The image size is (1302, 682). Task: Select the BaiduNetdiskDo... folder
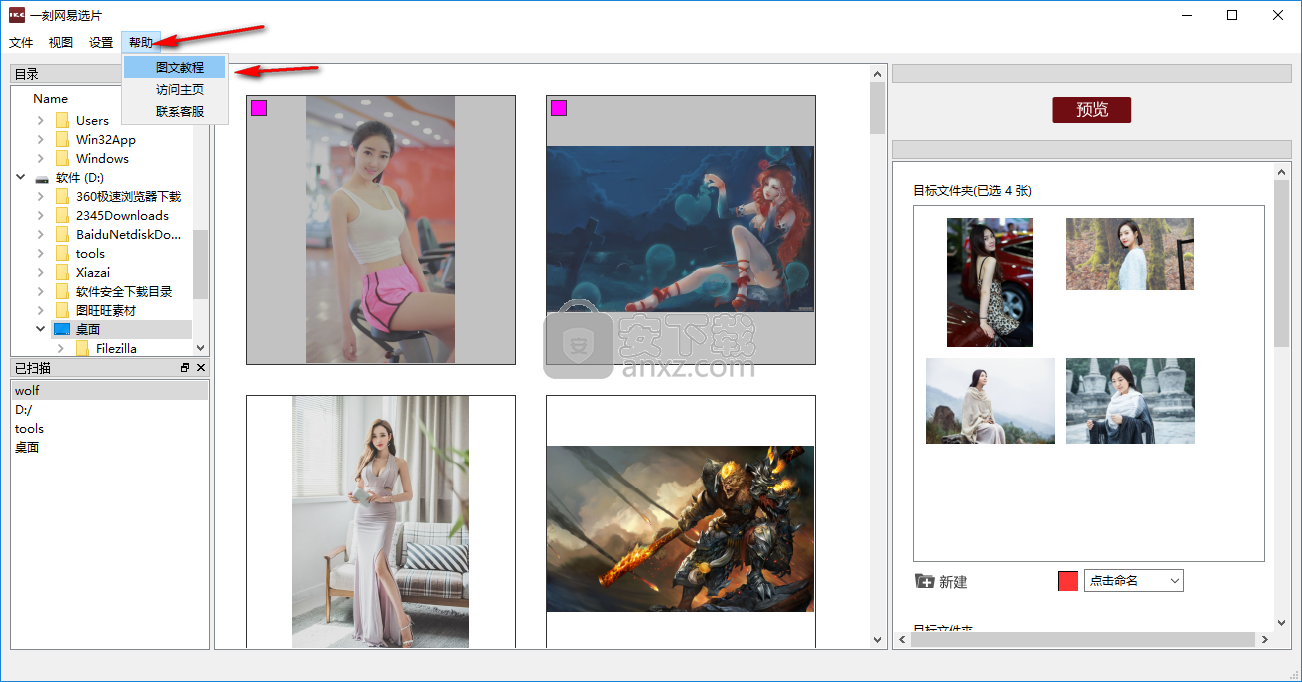pyautogui.click(x=128, y=235)
